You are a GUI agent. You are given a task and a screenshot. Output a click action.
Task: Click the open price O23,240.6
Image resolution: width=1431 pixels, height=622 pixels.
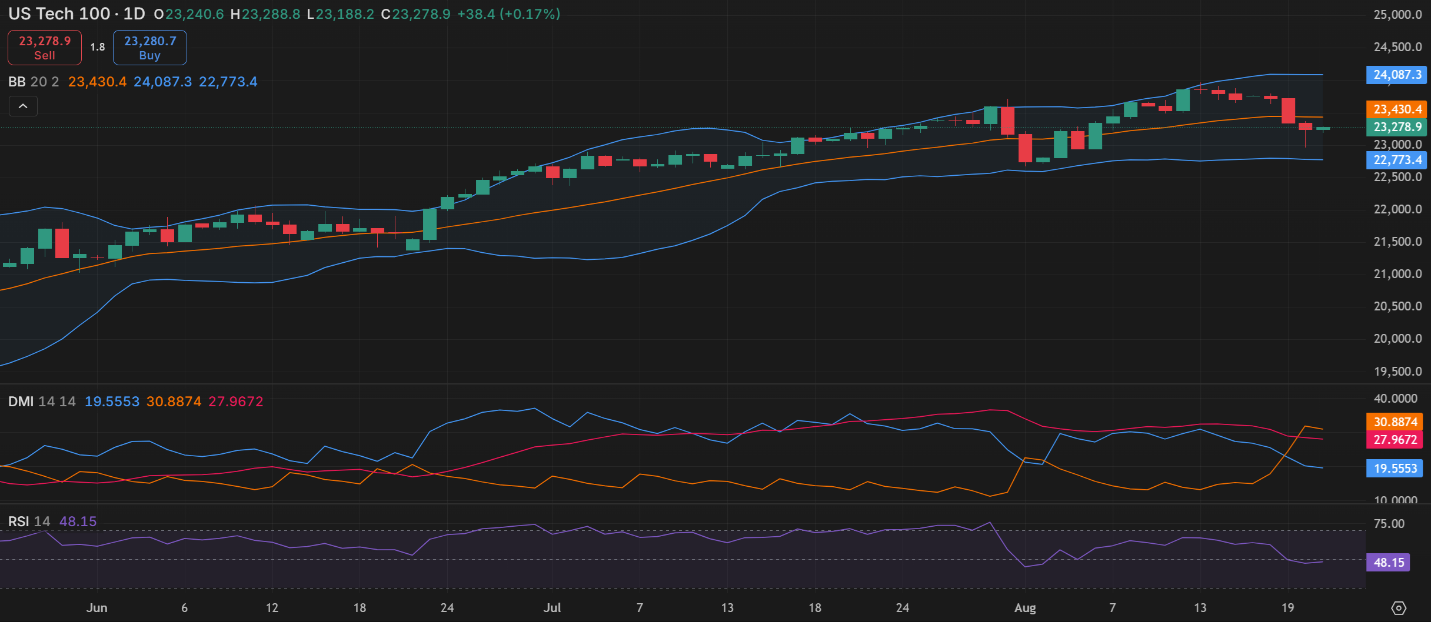[x=187, y=14]
